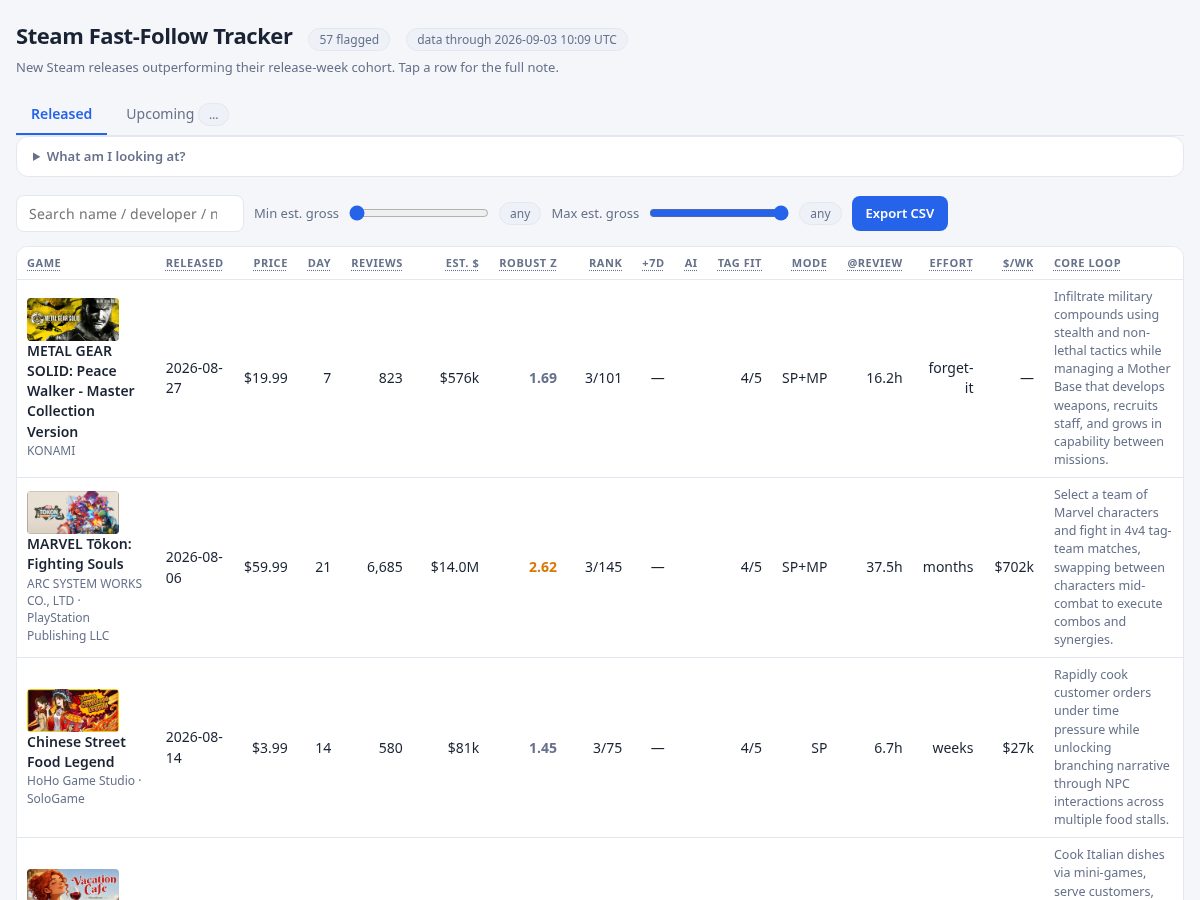Open the Metal Gear Solid game thumbnail
The image size is (1200, 900).
click(x=73, y=319)
